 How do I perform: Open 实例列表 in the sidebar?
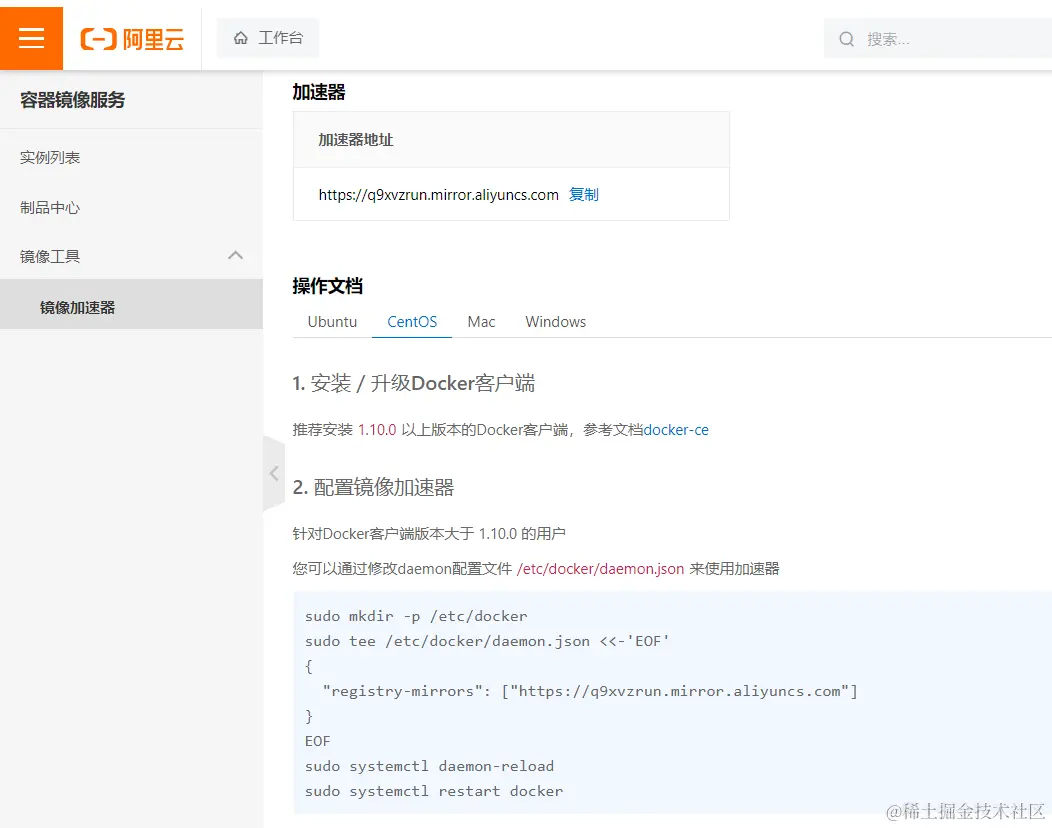50,158
